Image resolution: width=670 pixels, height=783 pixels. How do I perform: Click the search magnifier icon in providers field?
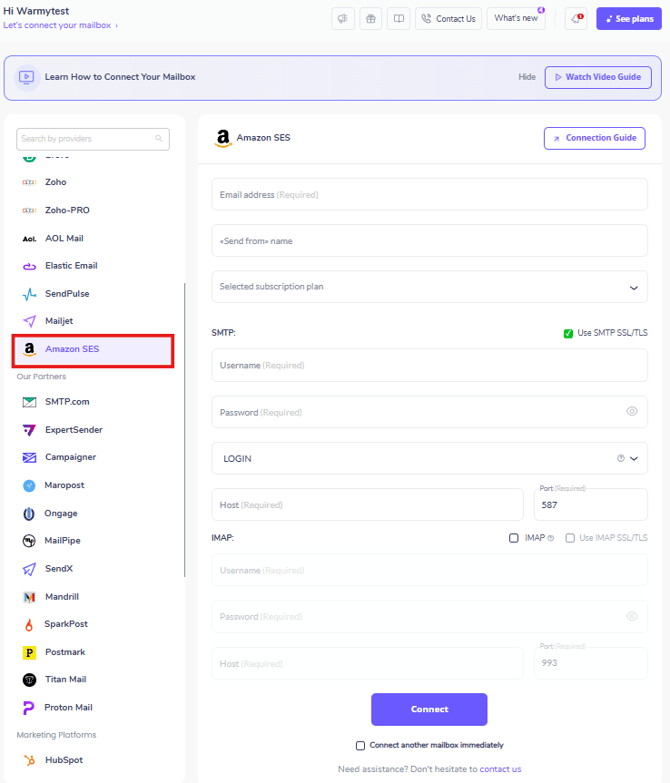(159, 139)
